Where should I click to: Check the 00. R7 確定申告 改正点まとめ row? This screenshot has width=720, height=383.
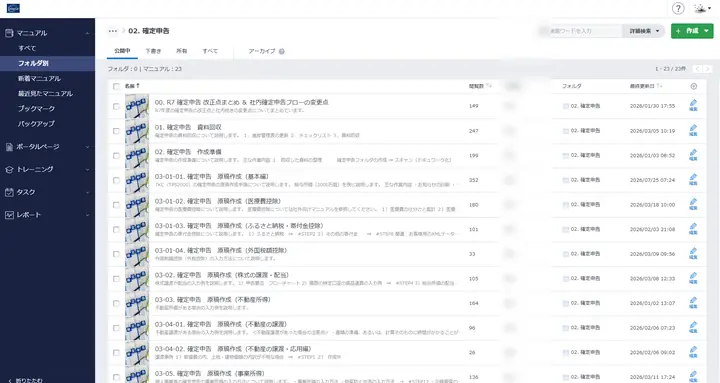click(x=116, y=106)
